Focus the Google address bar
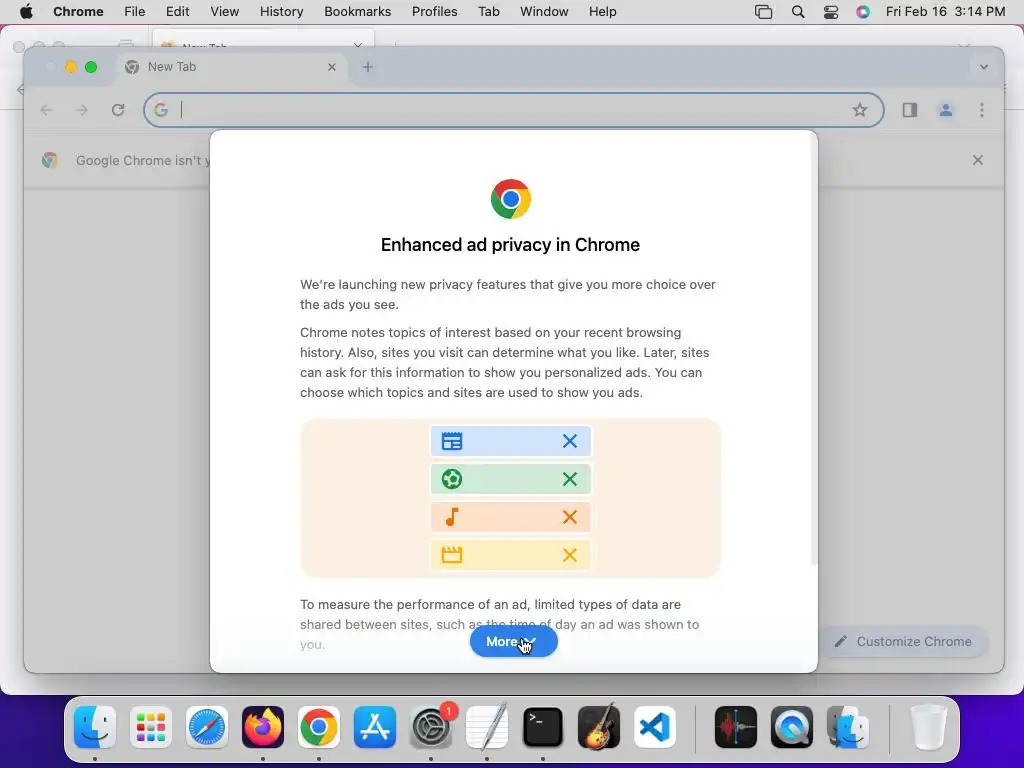 click(514, 110)
